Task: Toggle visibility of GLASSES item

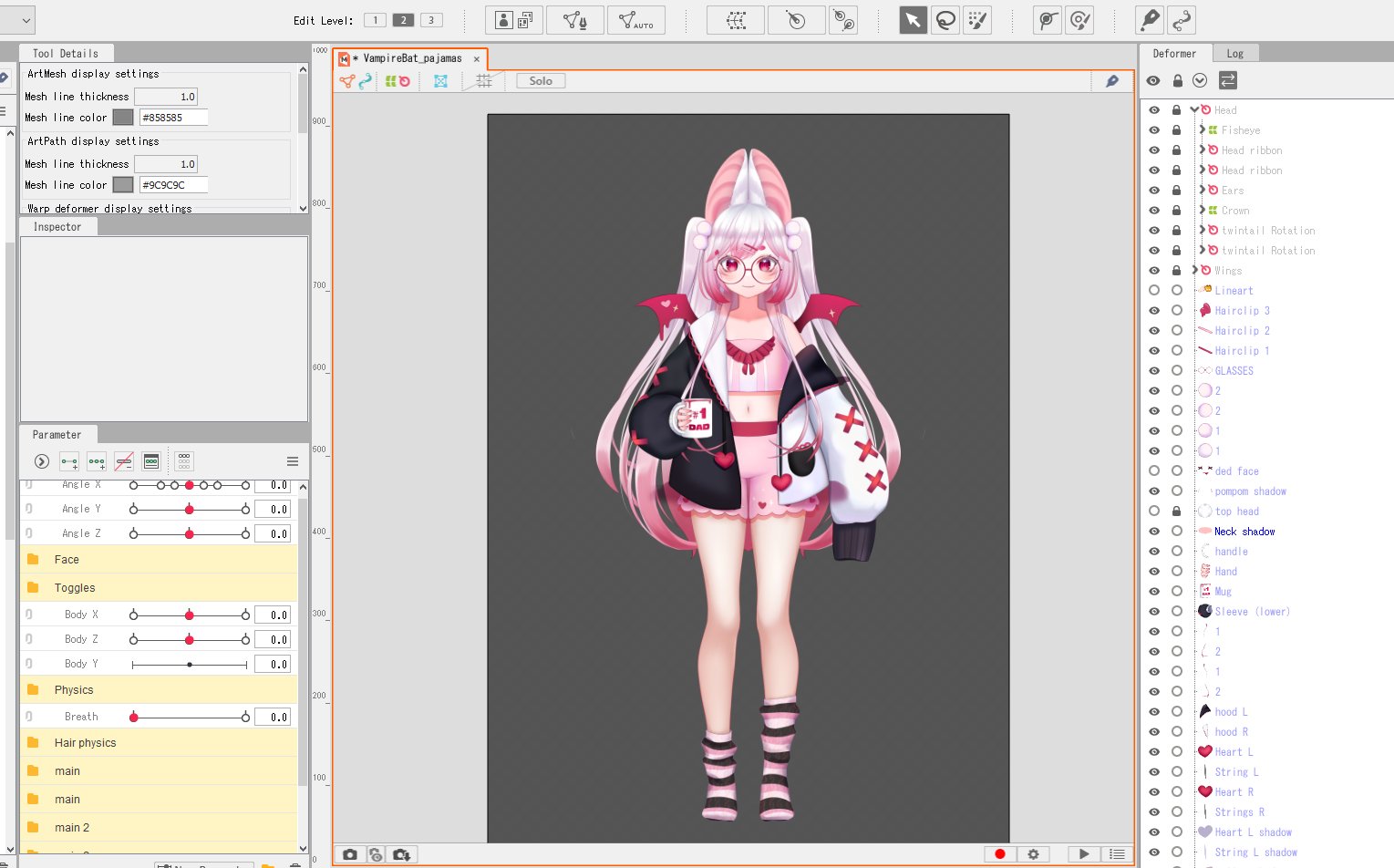Action: coord(1154,371)
